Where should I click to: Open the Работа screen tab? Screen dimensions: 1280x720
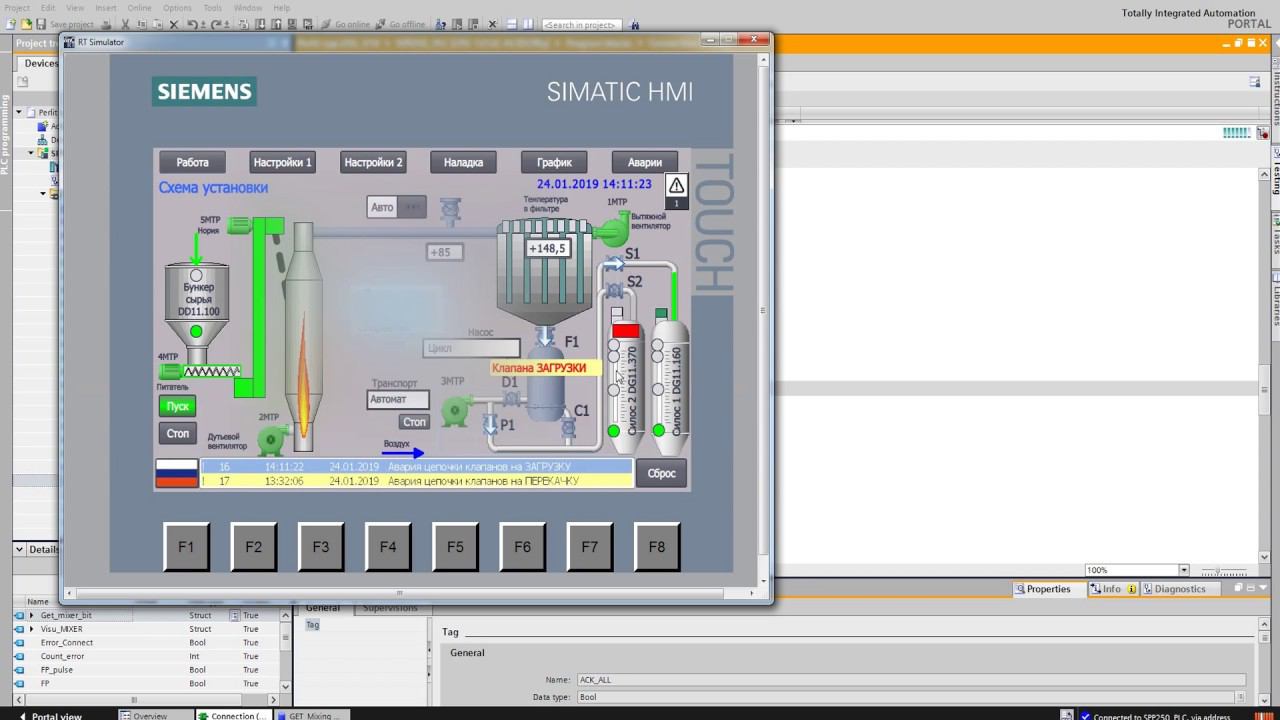coord(193,162)
